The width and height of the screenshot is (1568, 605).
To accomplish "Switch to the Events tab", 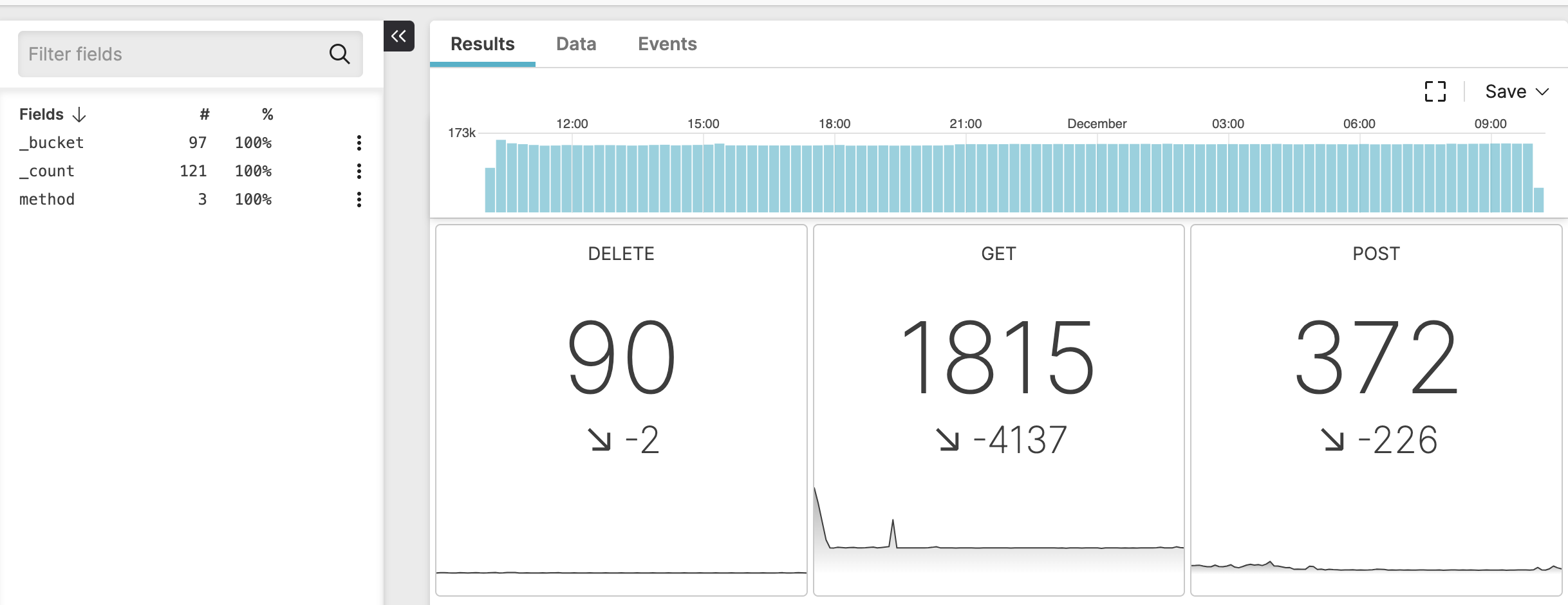I will coord(667,44).
